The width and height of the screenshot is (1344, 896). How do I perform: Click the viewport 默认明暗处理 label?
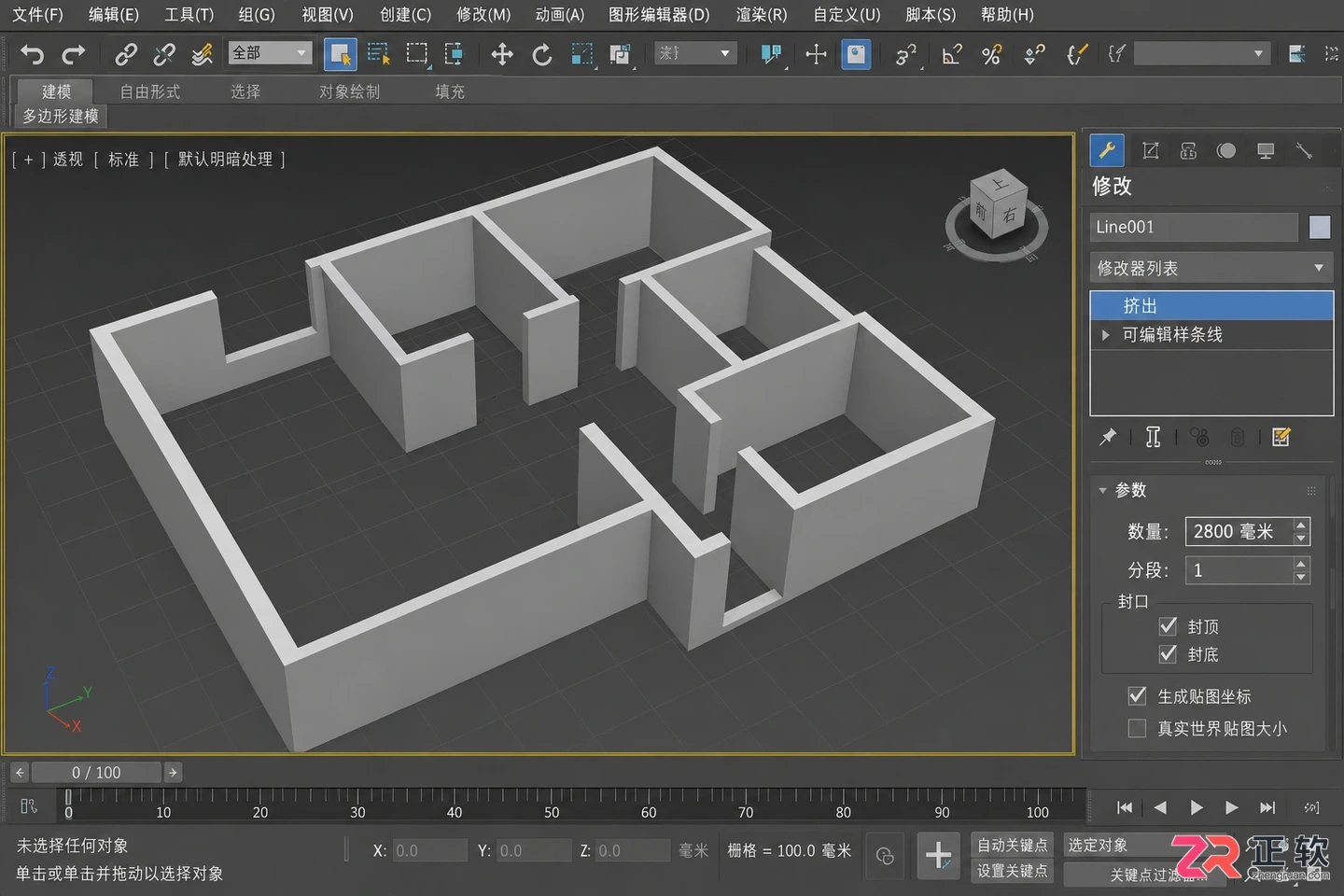(225, 160)
